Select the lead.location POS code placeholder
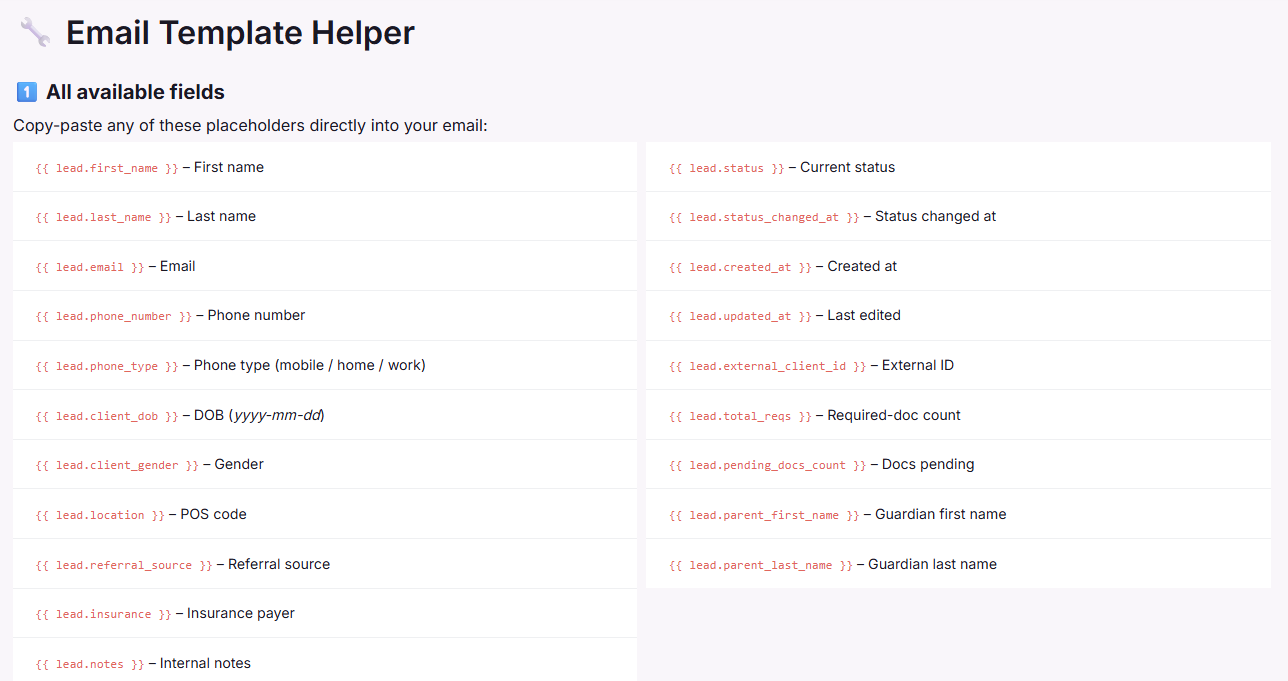 (100, 515)
